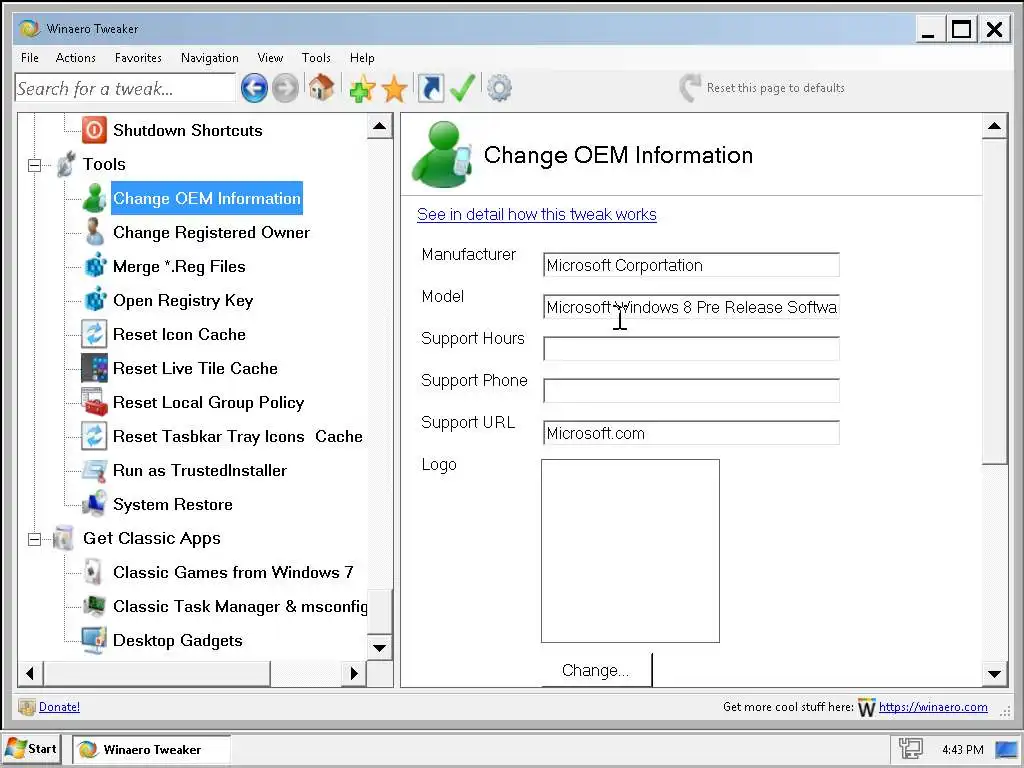Image resolution: width=1024 pixels, height=768 pixels.
Task: Click the network icon in the system tray
Action: [x=910, y=749]
